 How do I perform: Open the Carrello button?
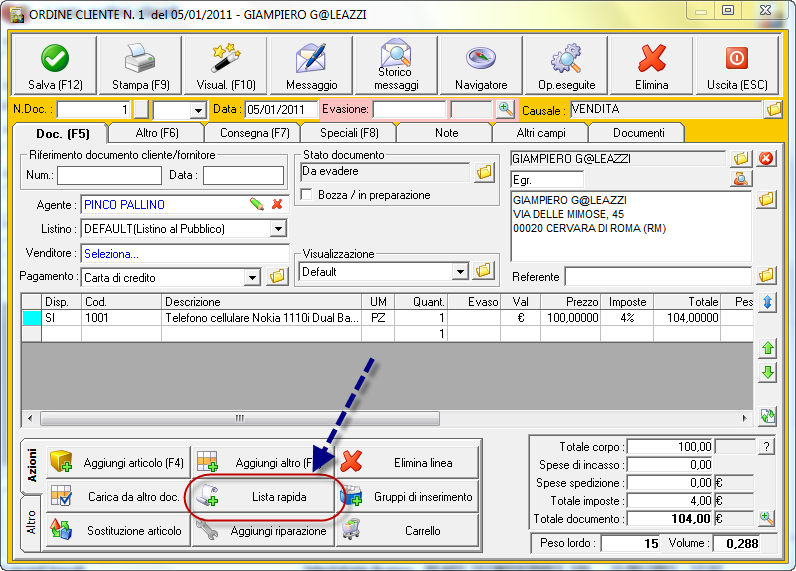tap(408, 530)
